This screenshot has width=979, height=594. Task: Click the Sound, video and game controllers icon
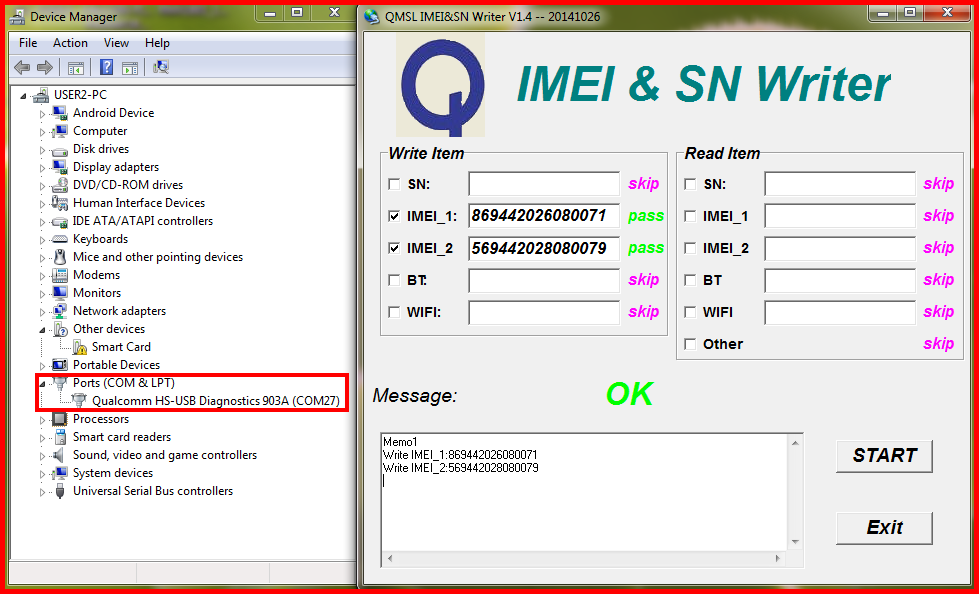(x=60, y=455)
